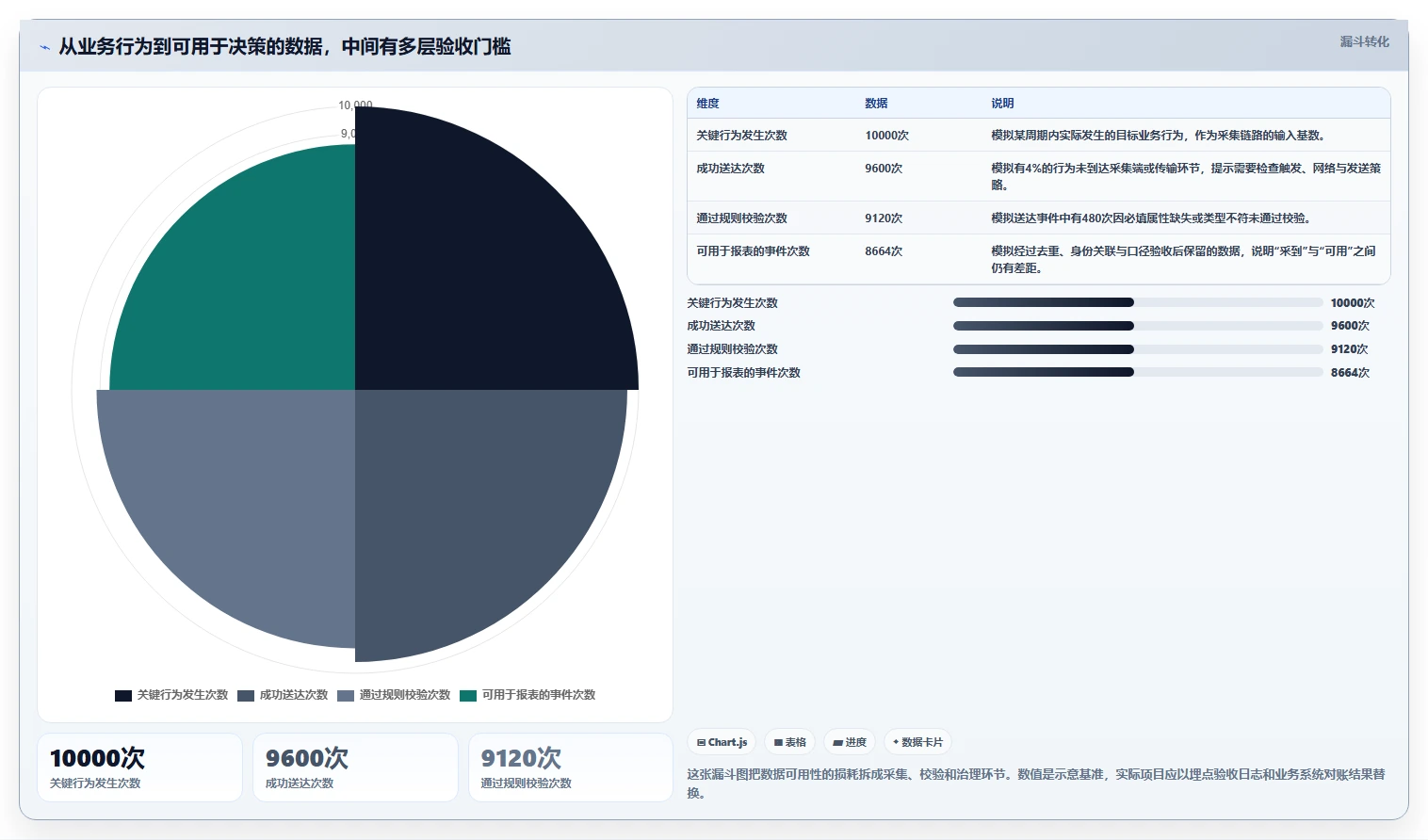Click description starting 模拟经过去重
The image size is (1428, 840).
[1183, 259]
